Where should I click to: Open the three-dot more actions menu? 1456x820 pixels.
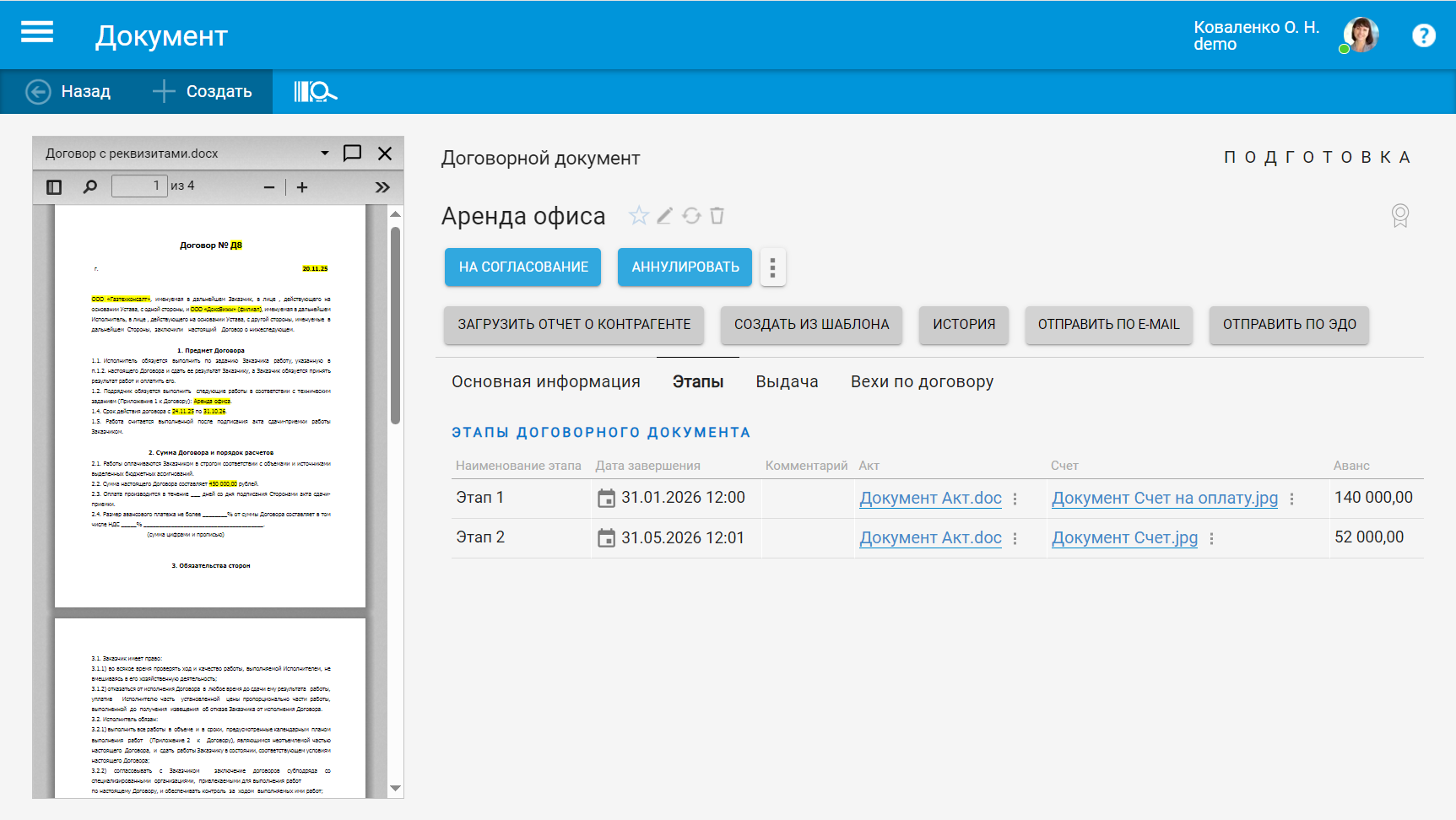coord(772,267)
